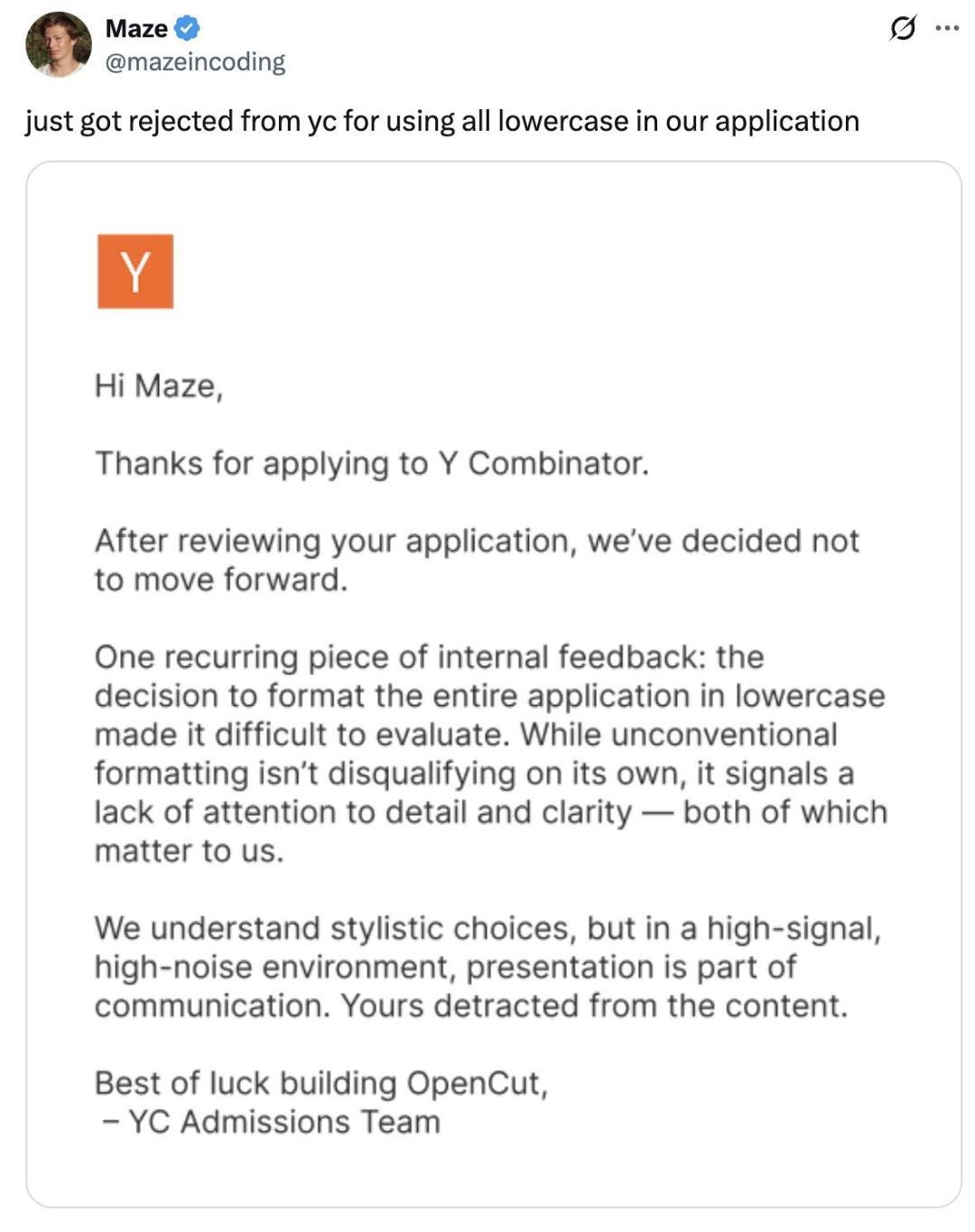Click the 'After reviewing your application' paragraph
This screenshot has height=1232, width=975.
[477, 541]
